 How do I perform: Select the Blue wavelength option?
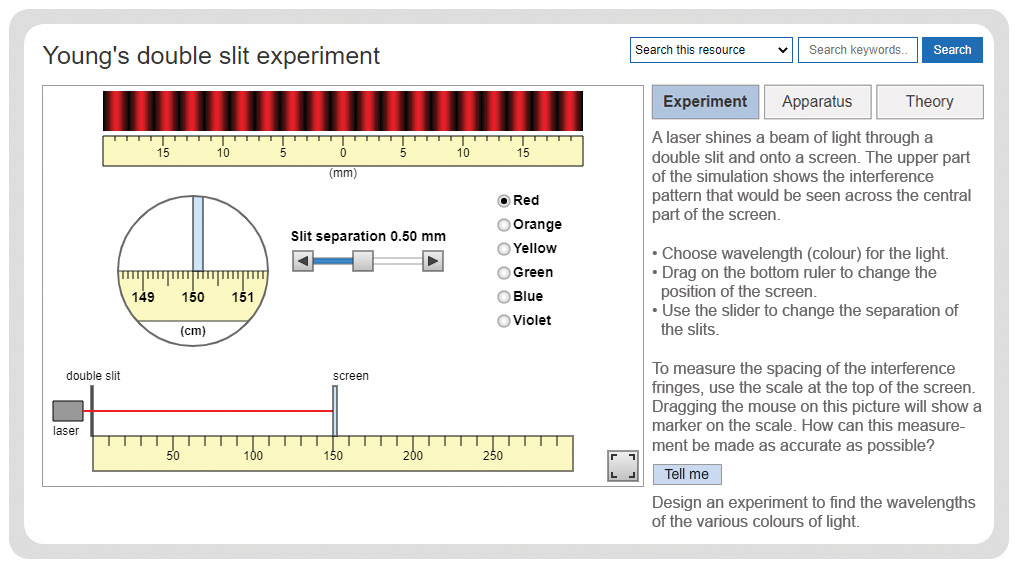click(503, 297)
